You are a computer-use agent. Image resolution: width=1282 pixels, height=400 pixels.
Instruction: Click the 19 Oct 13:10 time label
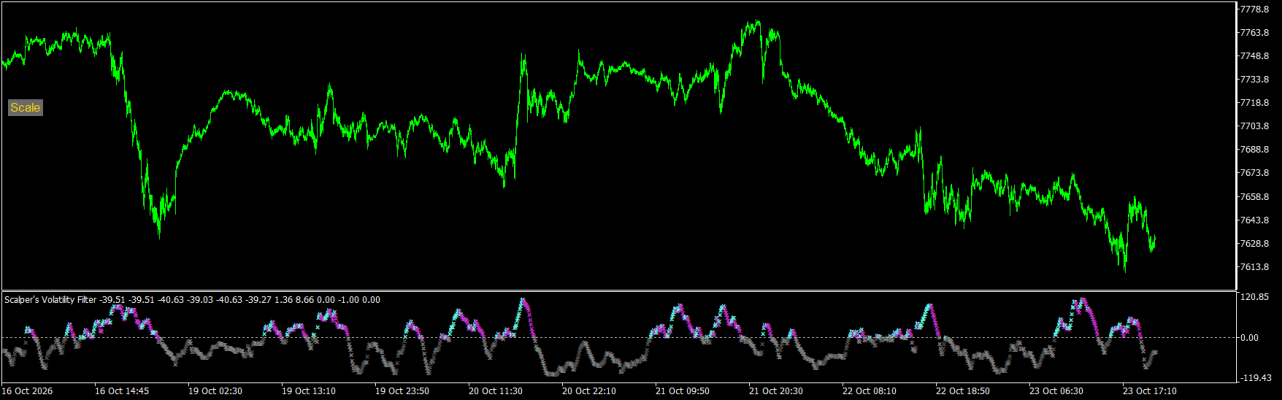[310, 392]
